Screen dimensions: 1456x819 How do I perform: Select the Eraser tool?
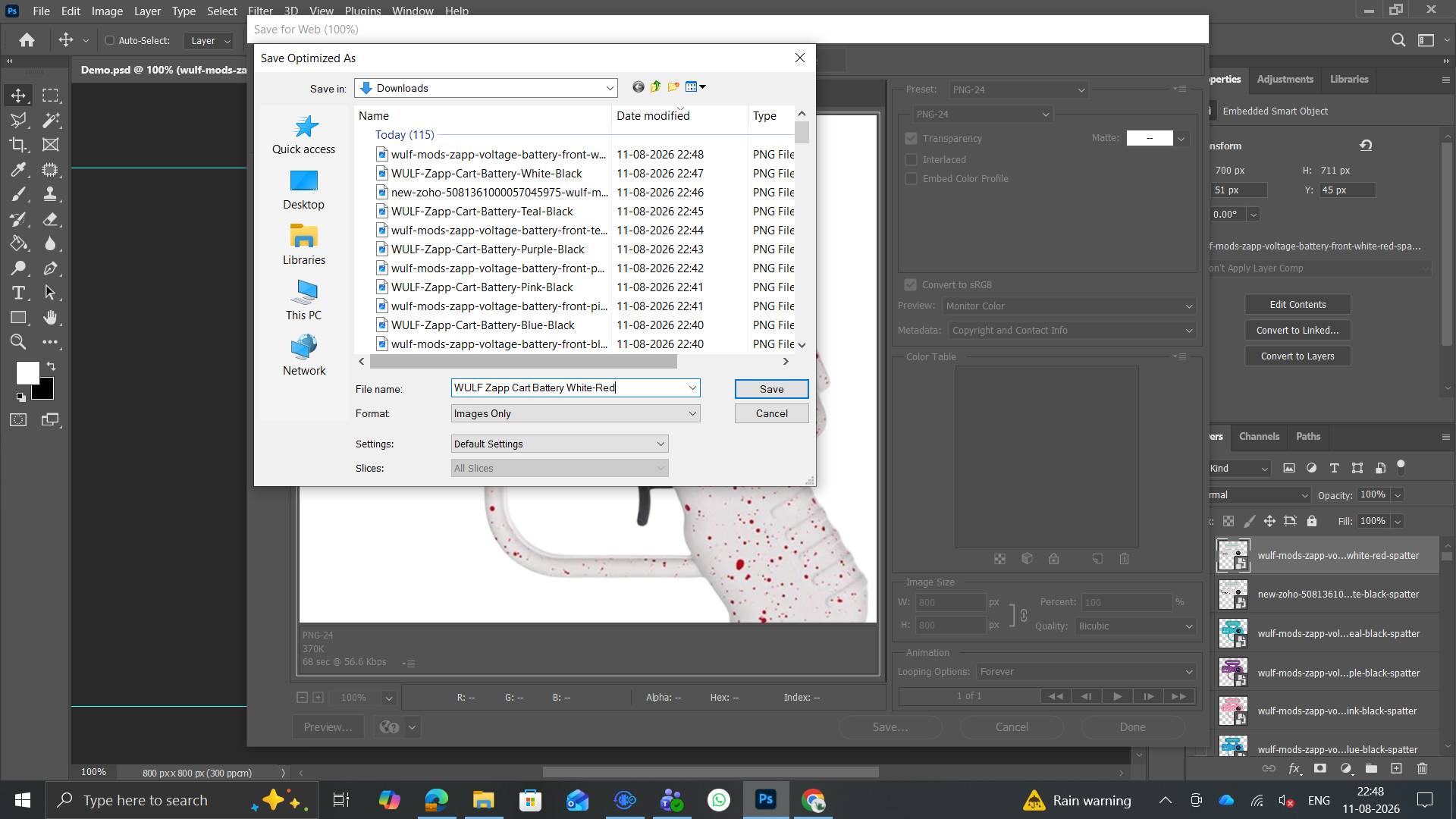pos(50,219)
